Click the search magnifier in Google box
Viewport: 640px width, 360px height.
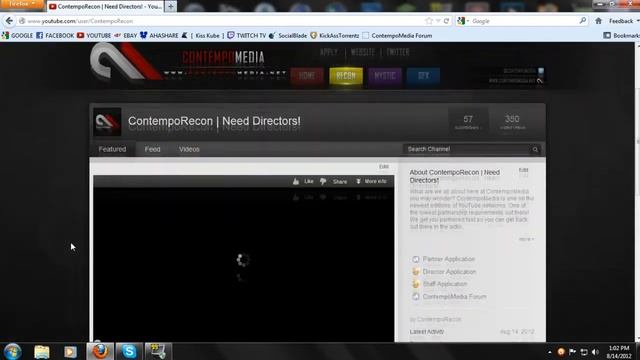pyautogui.click(x=582, y=21)
